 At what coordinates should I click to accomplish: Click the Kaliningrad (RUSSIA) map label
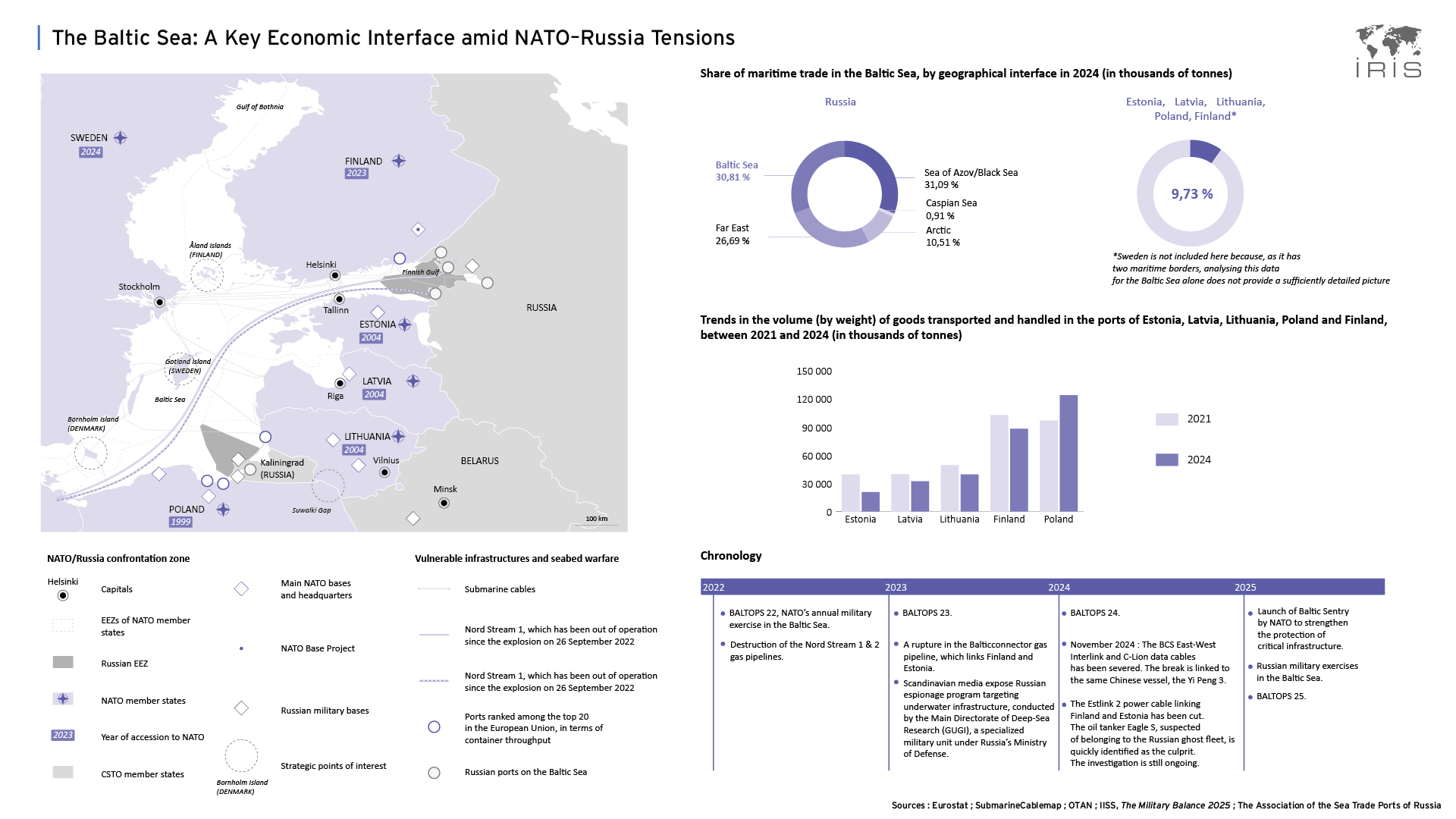point(282,469)
